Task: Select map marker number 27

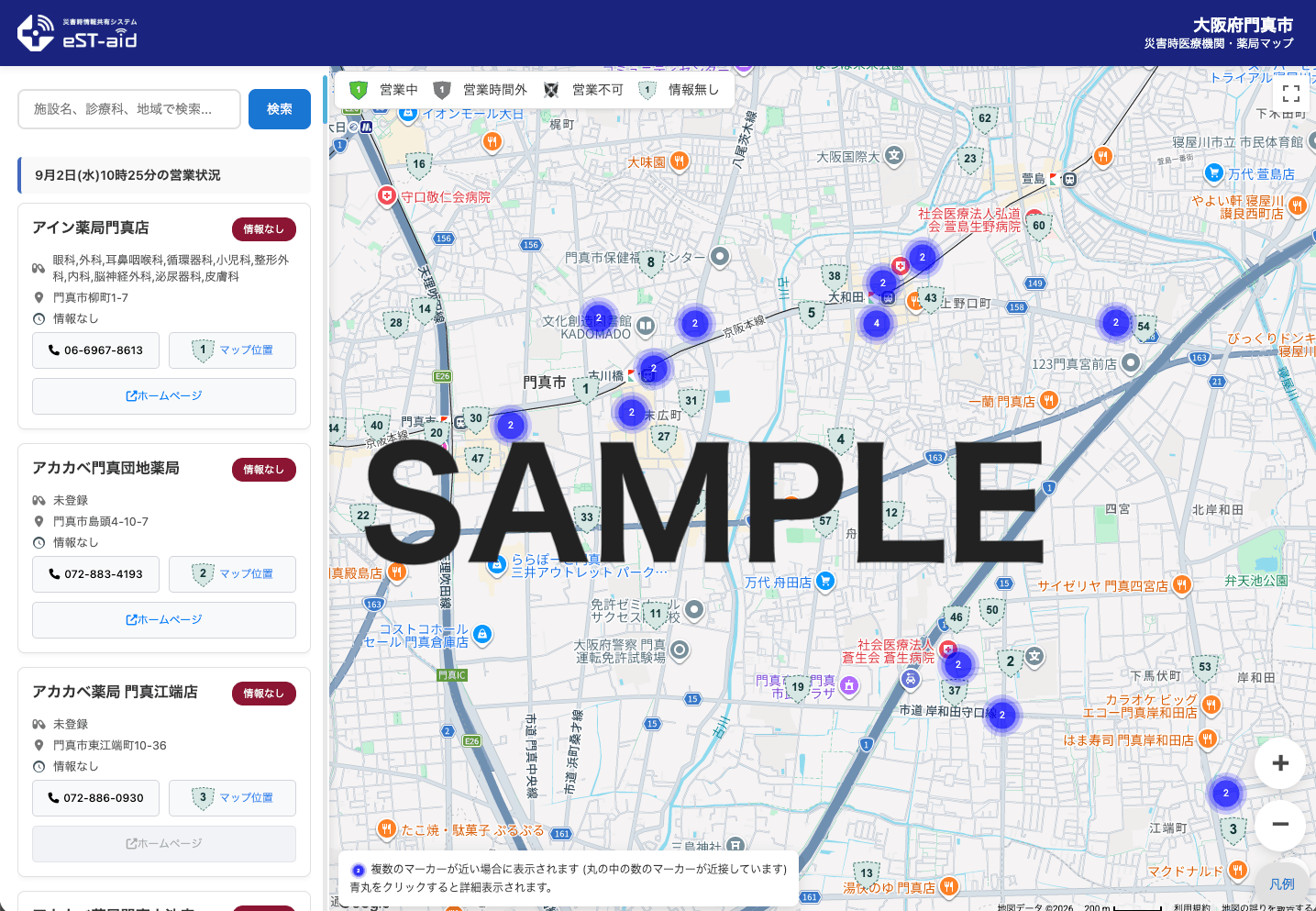Action: click(x=664, y=438)
